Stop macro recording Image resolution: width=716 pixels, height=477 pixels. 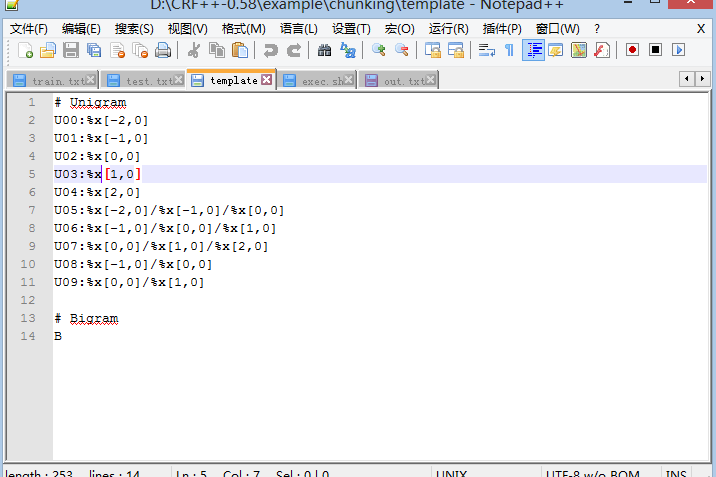tap(655, 50)
